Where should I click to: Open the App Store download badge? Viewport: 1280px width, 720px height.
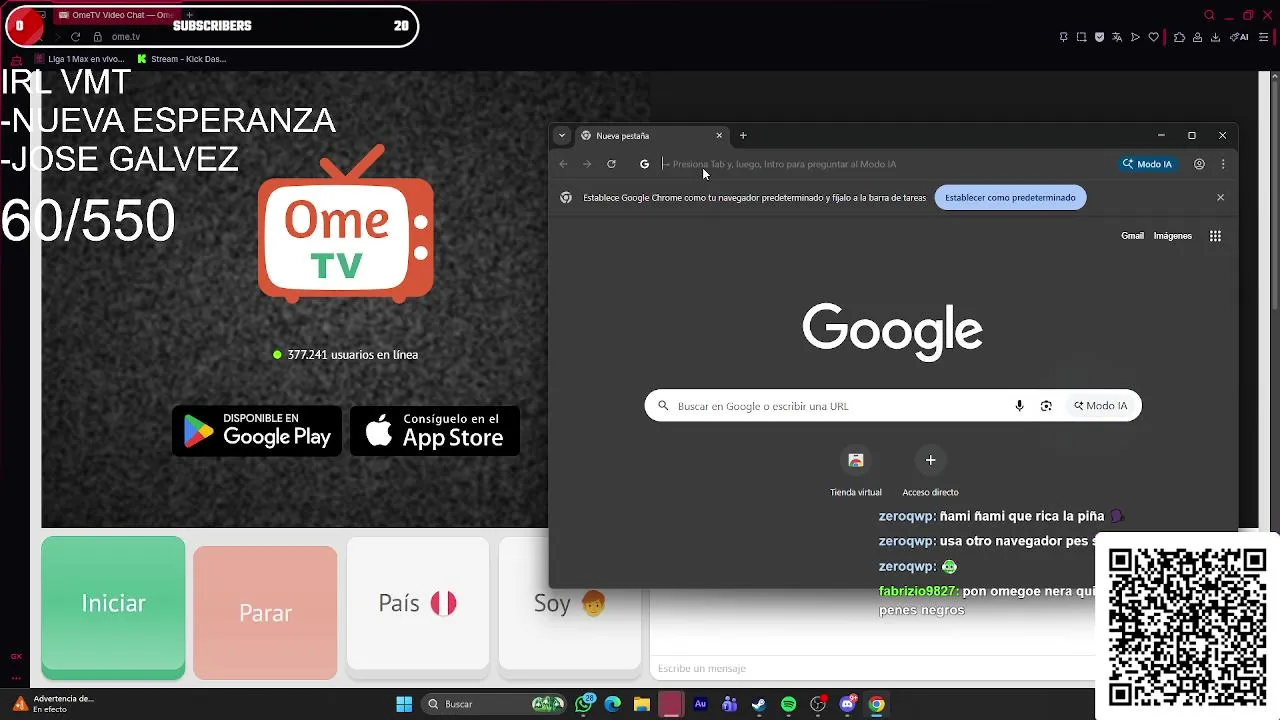point(435,431)
